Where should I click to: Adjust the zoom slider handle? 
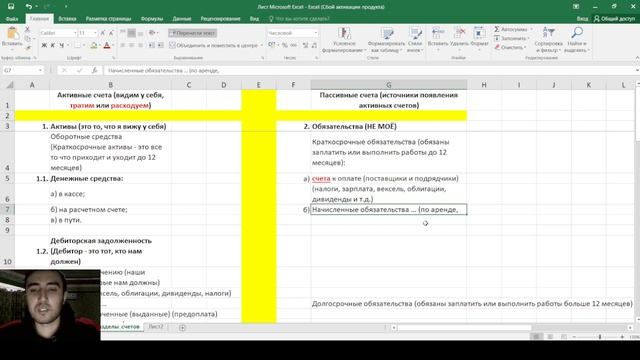pos(600,337)
